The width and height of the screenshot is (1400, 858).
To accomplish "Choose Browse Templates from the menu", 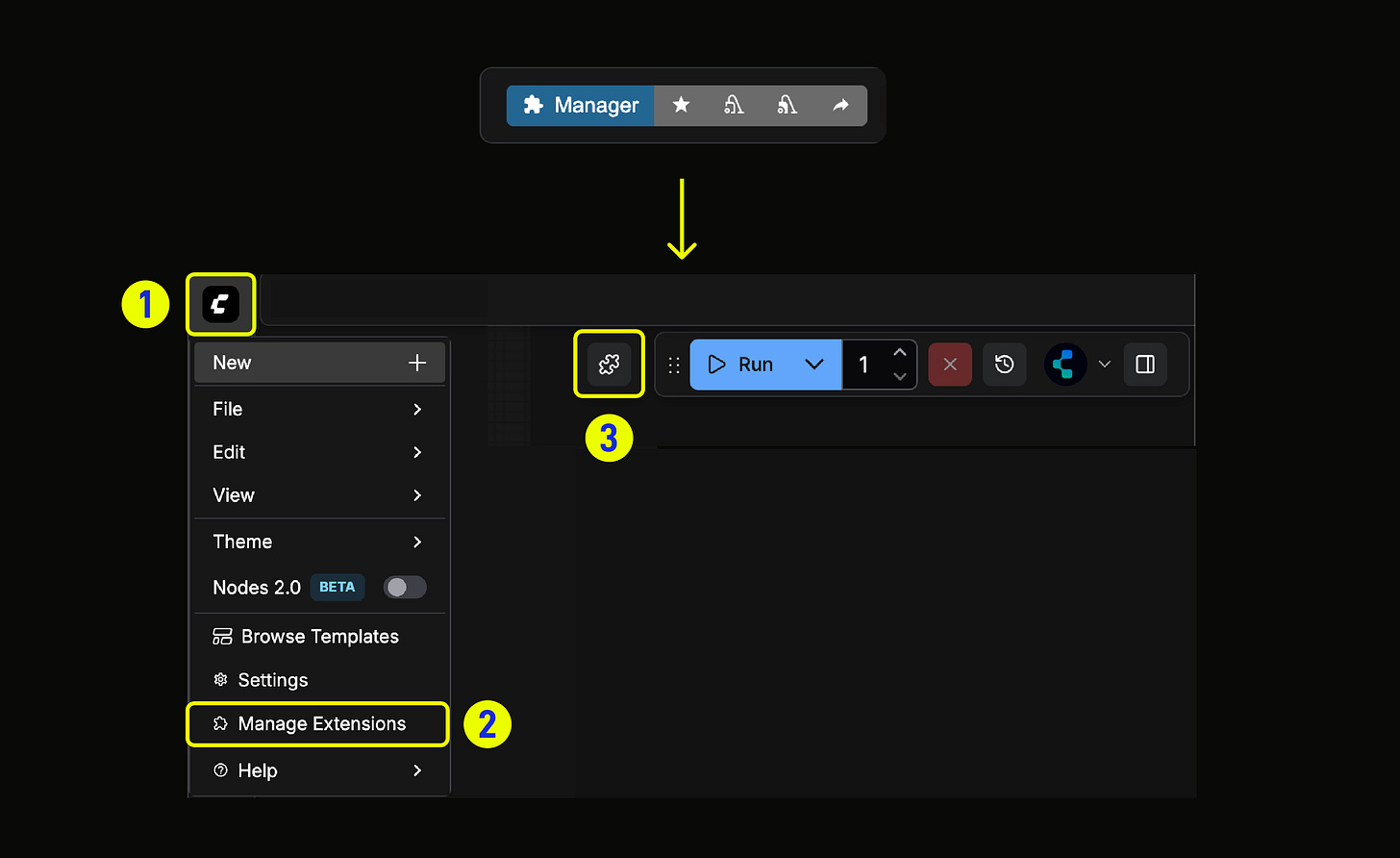I will point(319,637).
